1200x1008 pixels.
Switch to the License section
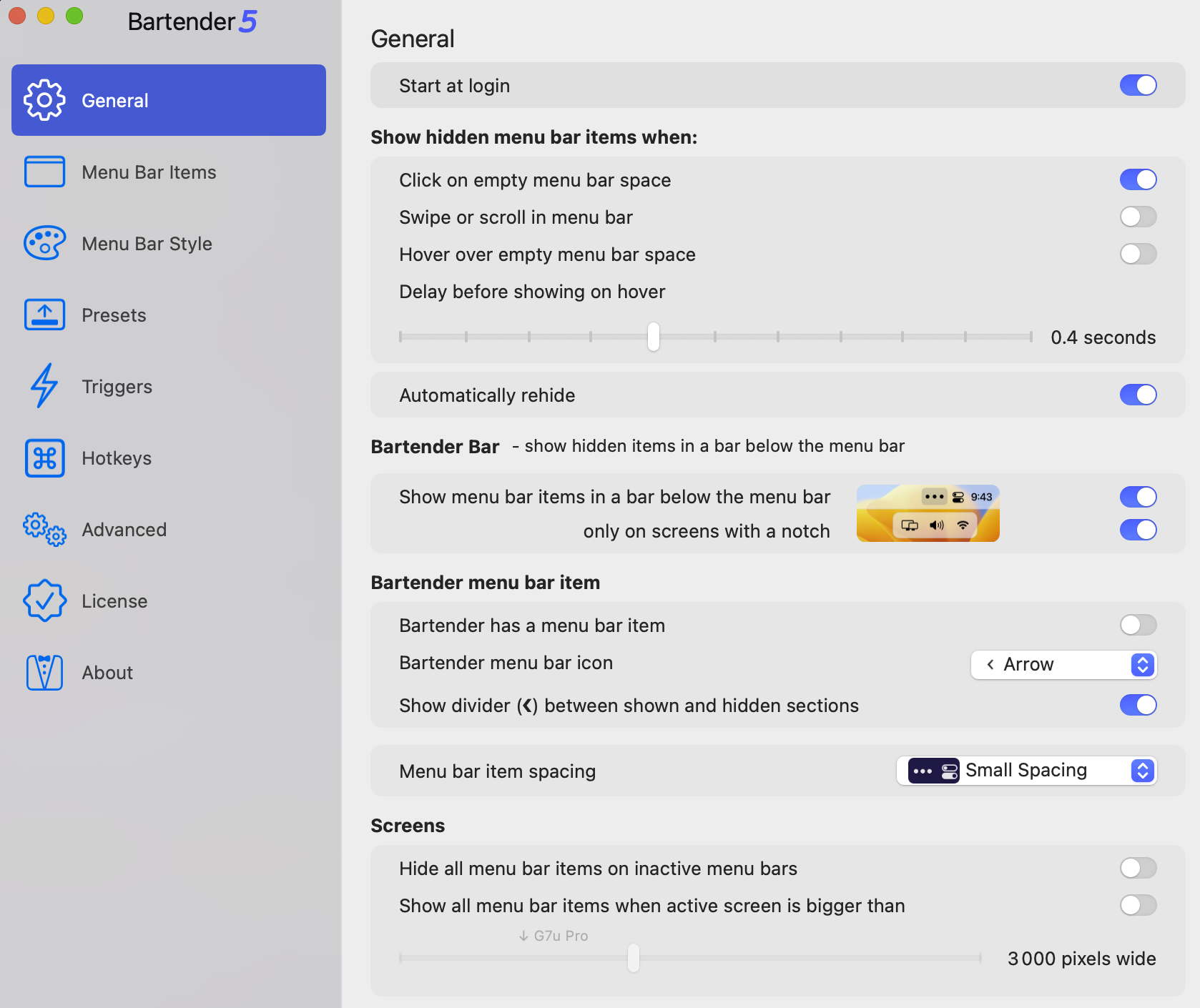tap(114, 601)
